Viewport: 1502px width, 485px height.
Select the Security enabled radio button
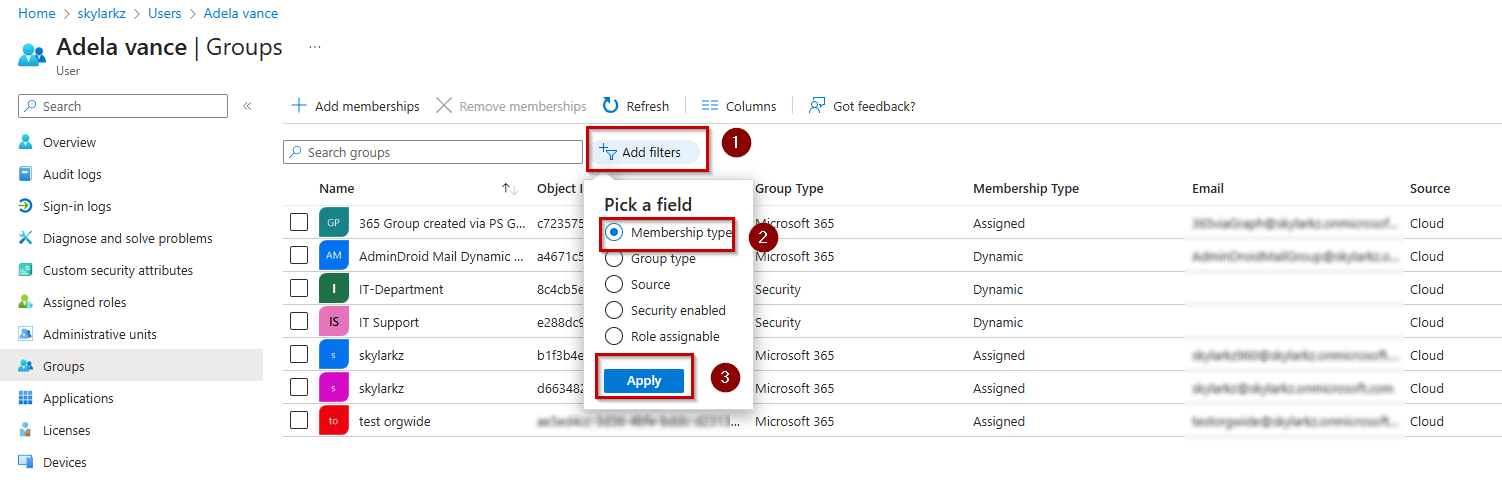614,310
